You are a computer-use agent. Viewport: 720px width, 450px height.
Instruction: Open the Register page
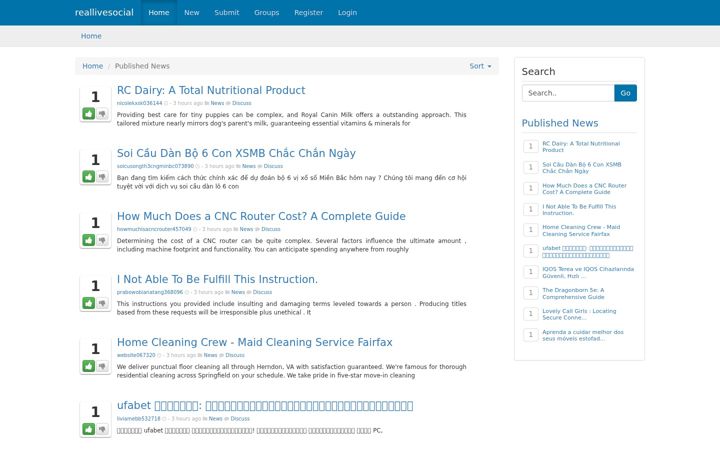[309, 12]
